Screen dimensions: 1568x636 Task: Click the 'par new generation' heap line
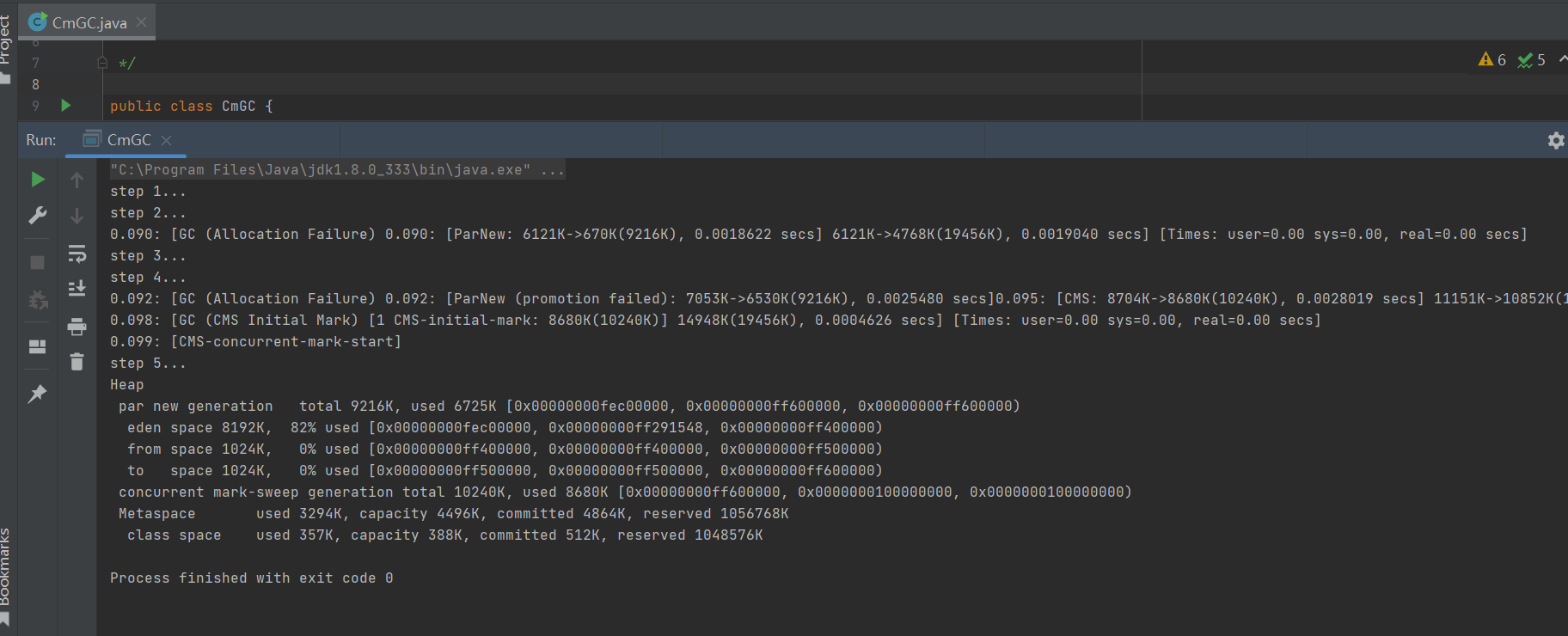click(569, 407)
